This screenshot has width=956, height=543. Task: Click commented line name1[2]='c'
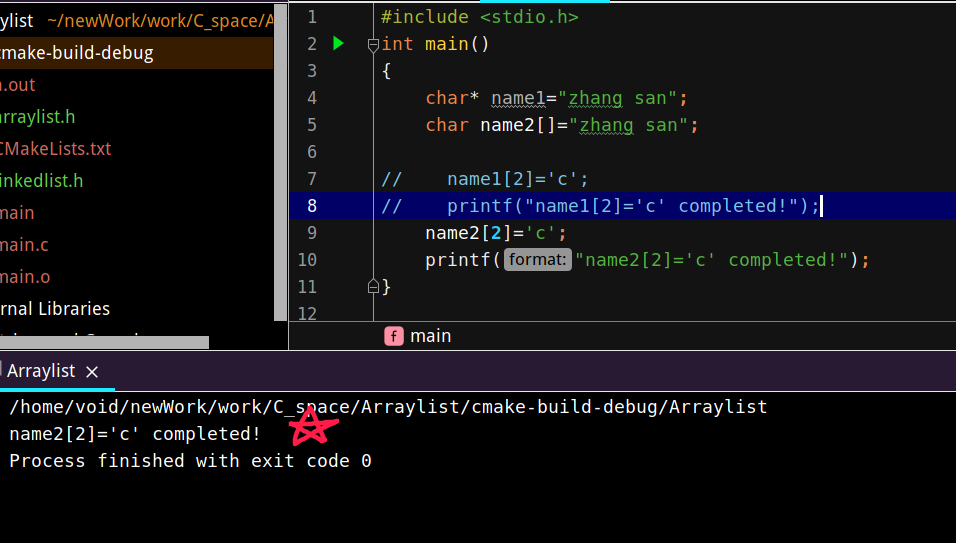[x=485, y=179]
